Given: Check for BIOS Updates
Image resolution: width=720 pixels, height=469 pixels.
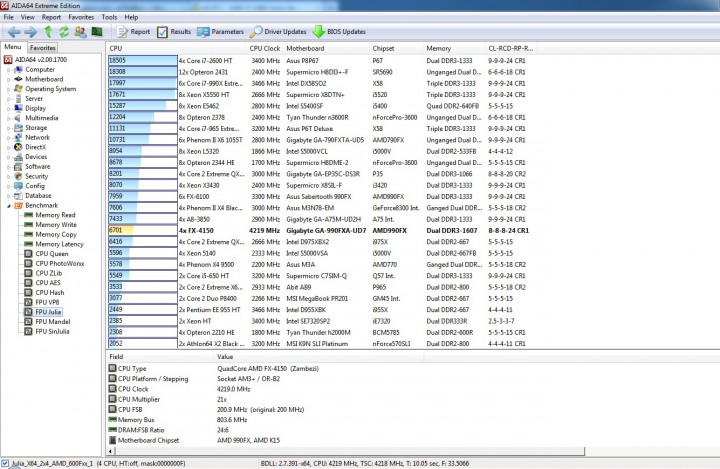Looking at the screenshot, I should click(339, 32).
